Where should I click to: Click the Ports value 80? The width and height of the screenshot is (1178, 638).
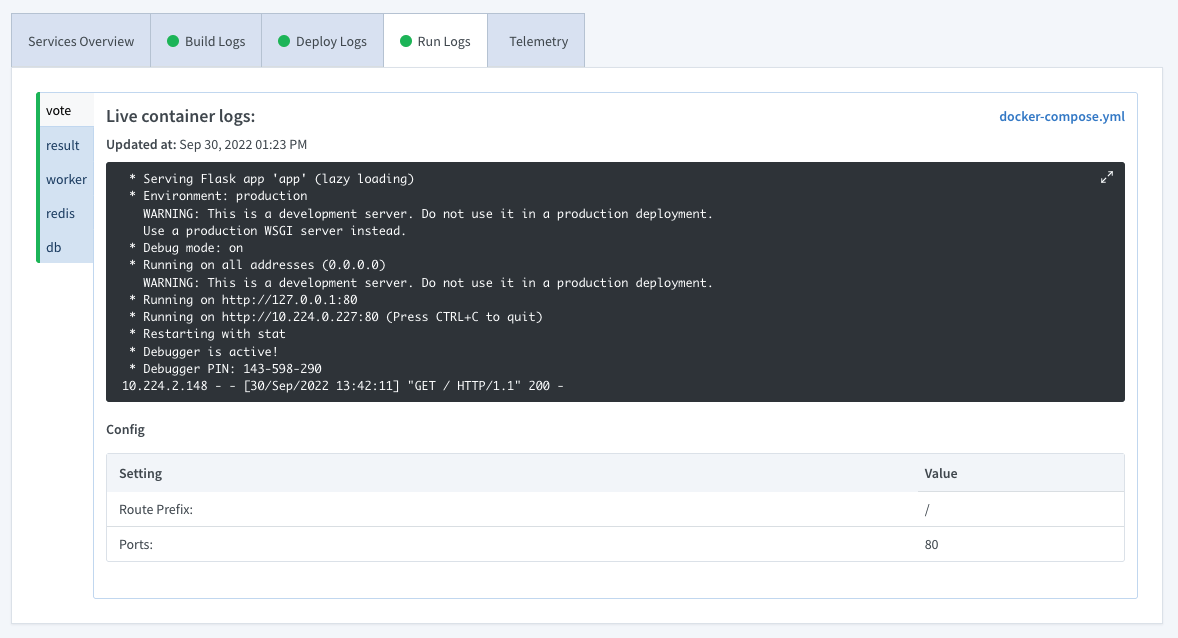(932, 544)
